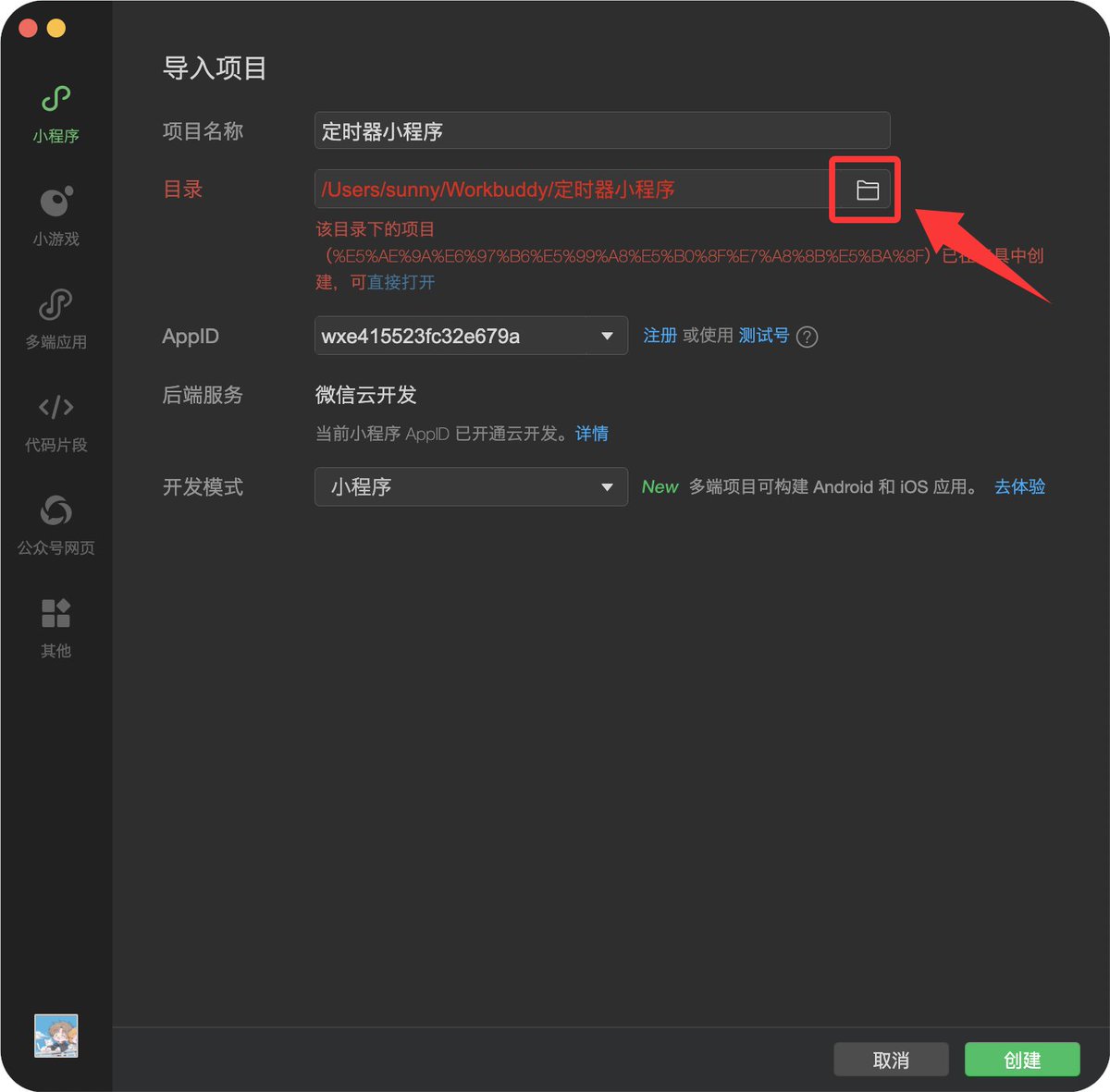Image resolution: width=1110 pixels, height=1092 pixels.
Task: Click the 注册 register link
Action: tap(660, 336)
